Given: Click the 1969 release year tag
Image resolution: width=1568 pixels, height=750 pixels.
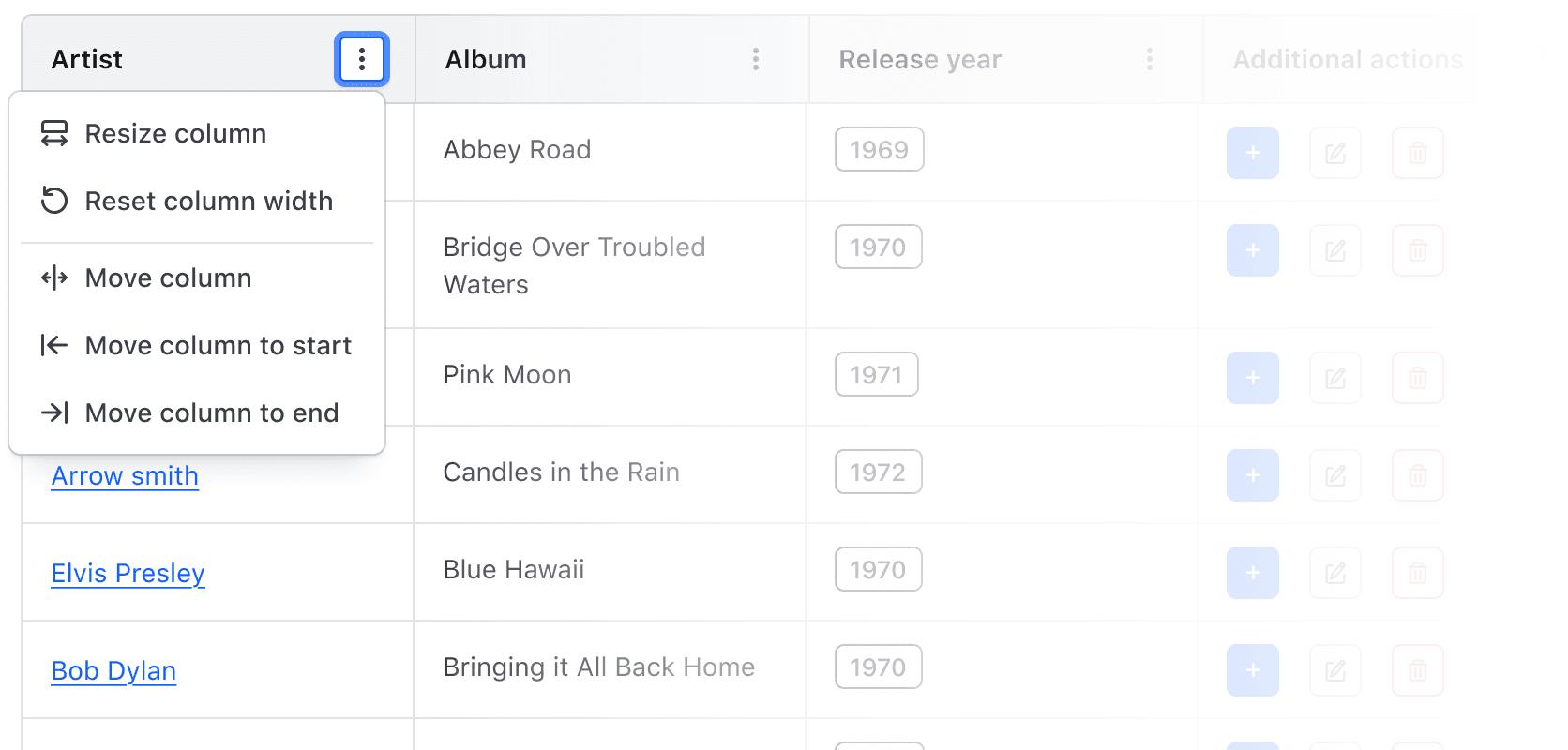Looking at the screenshot, I should click(x=879, y=150).
